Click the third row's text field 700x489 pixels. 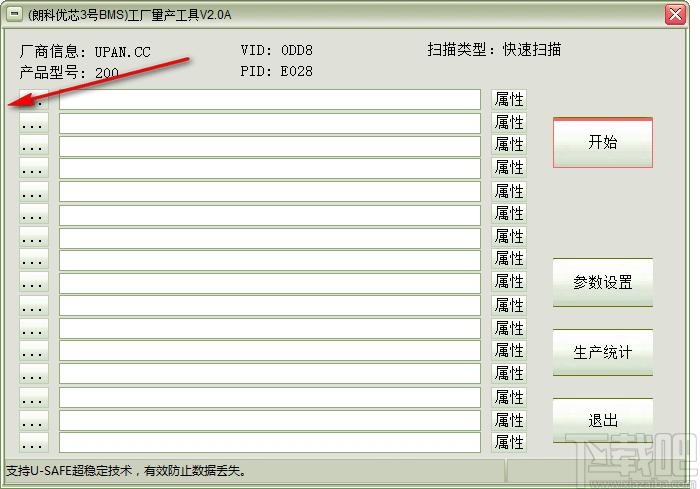click(x=270, y=146)
